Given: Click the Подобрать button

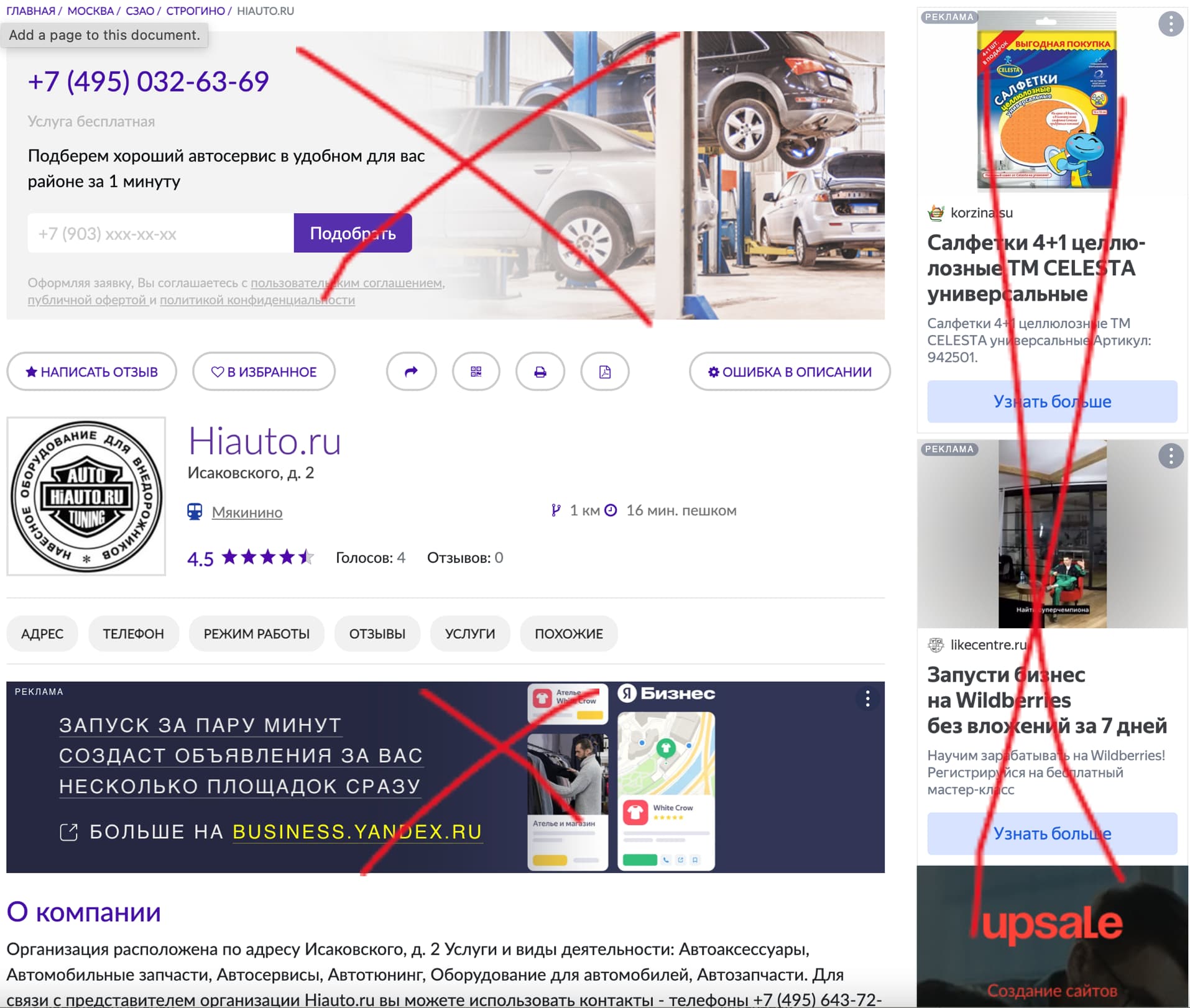Looking at the screenshot, I should coord(353,233).
